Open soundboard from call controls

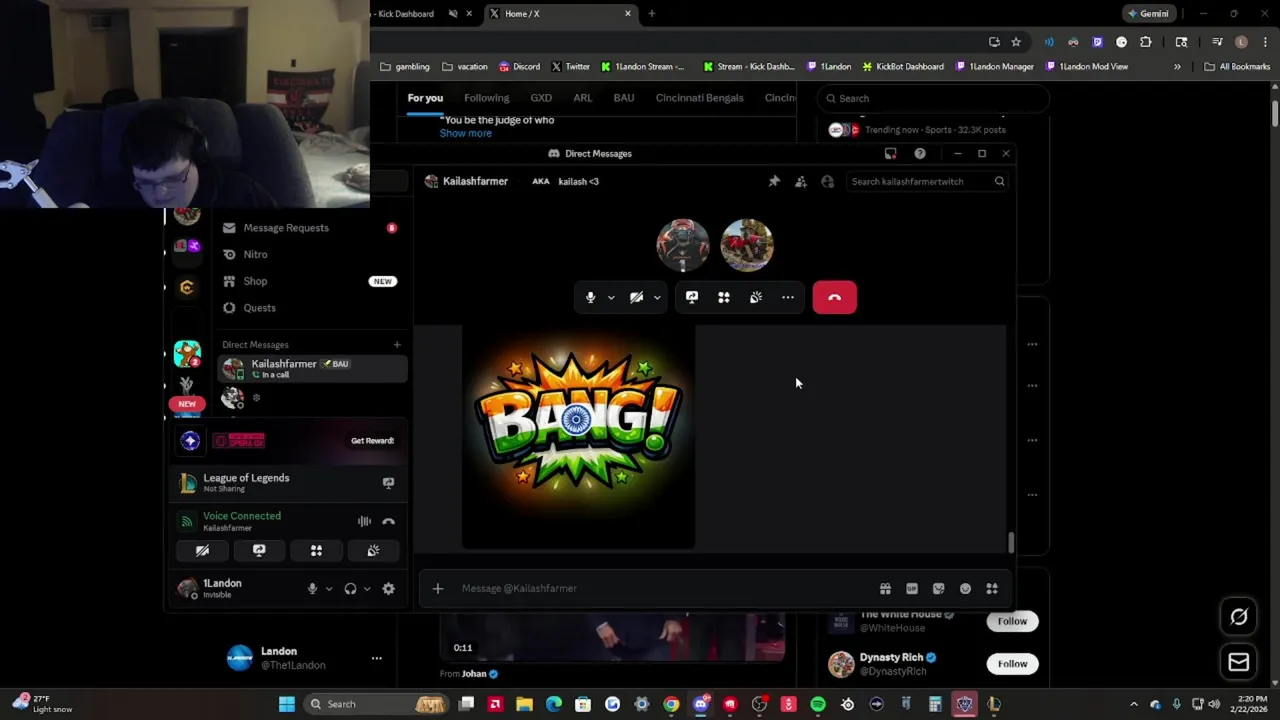(x=756, y=297)
